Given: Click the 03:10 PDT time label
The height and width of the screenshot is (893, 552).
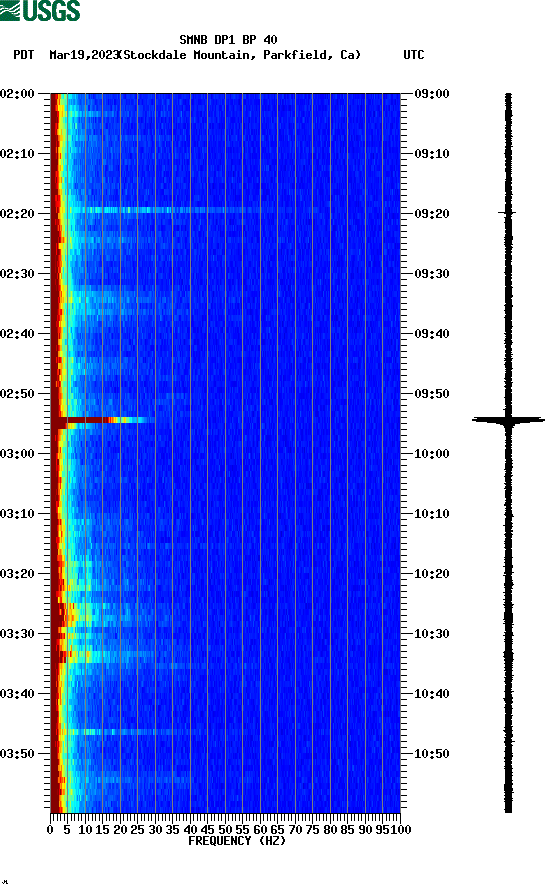Looking at the screenshot, I should click(x=17, y=514).
